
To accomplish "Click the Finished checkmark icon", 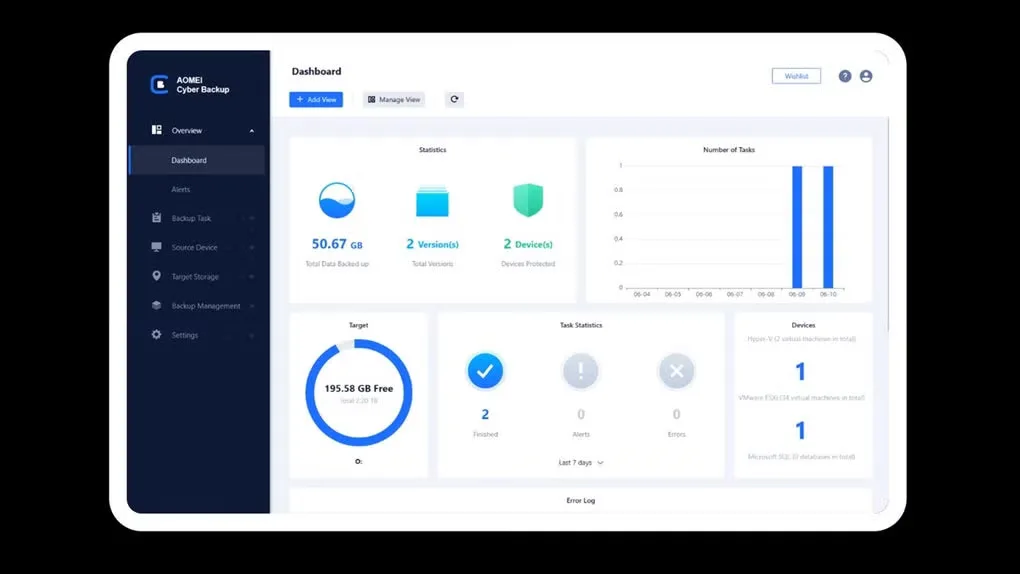I will tap(485, 371).
